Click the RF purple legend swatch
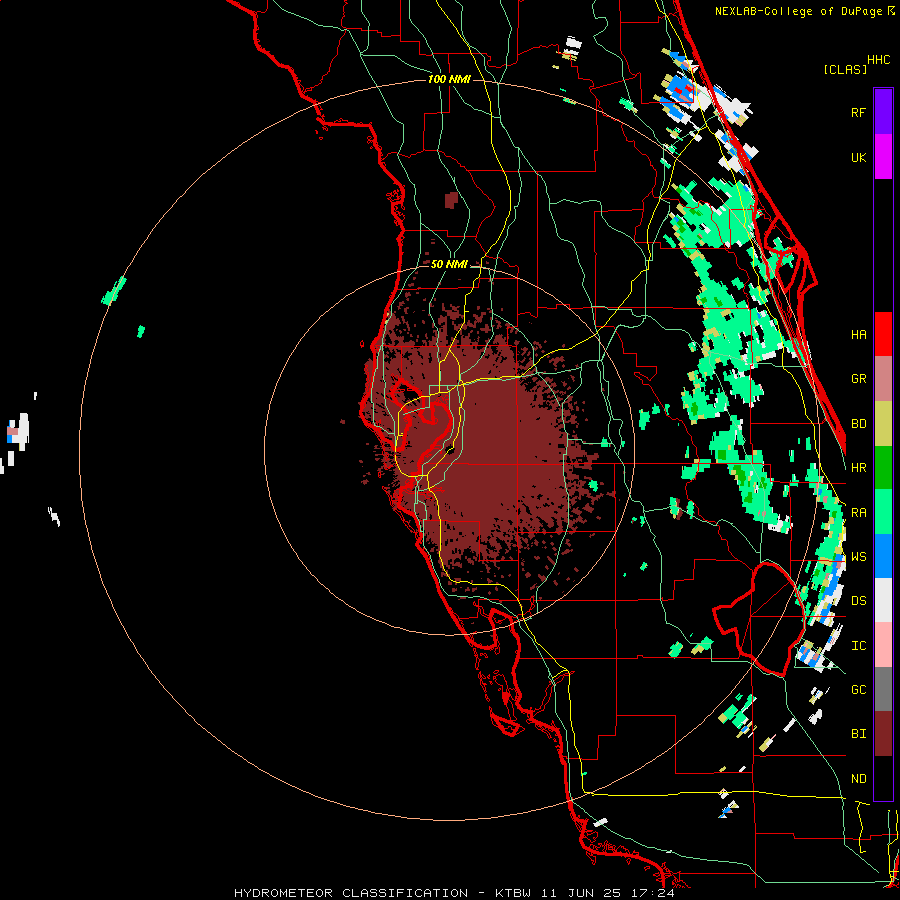Screen dimensions: 900x900 point(883,112)
